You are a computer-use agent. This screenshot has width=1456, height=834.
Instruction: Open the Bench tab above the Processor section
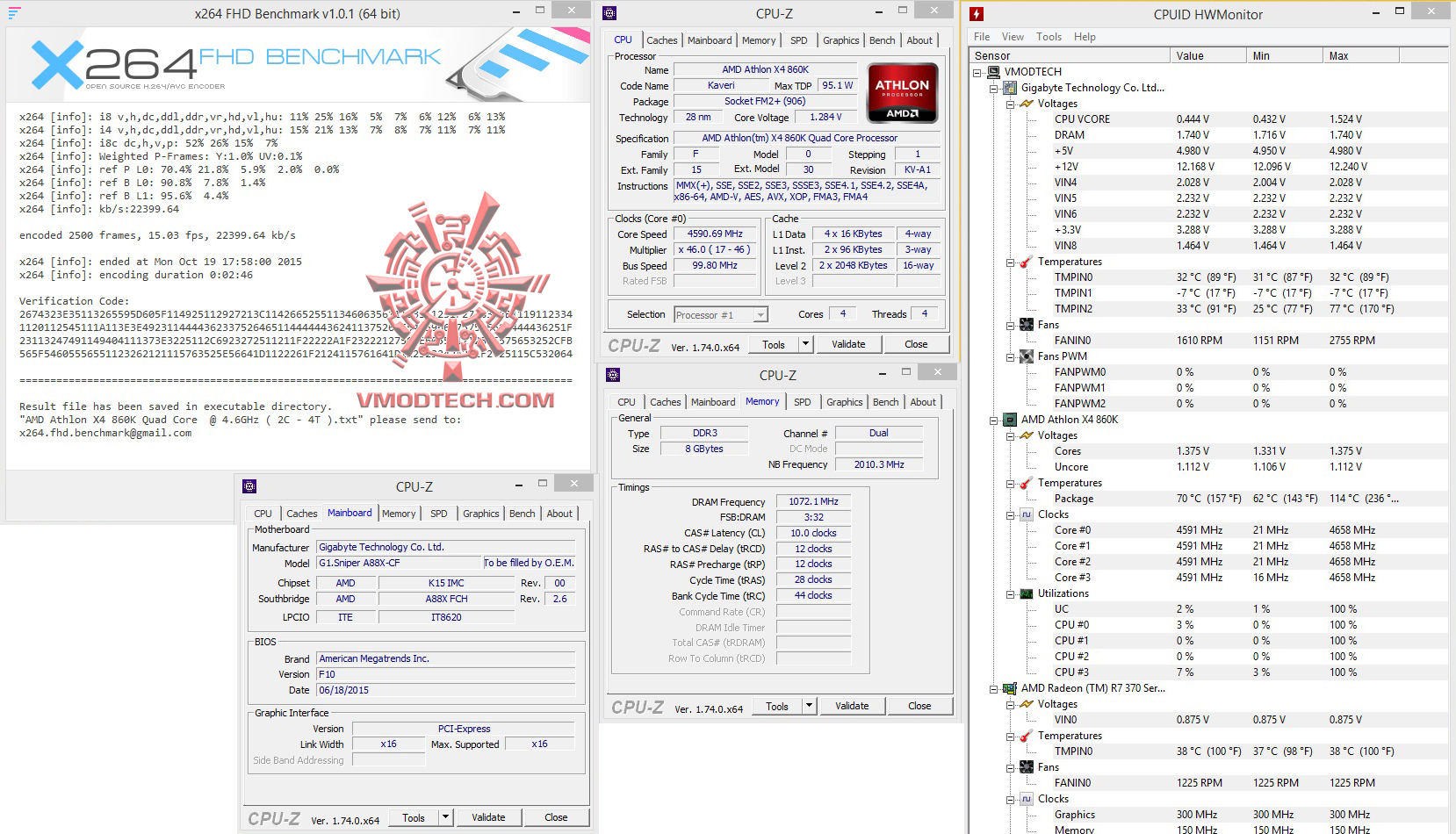coord(883,40)
